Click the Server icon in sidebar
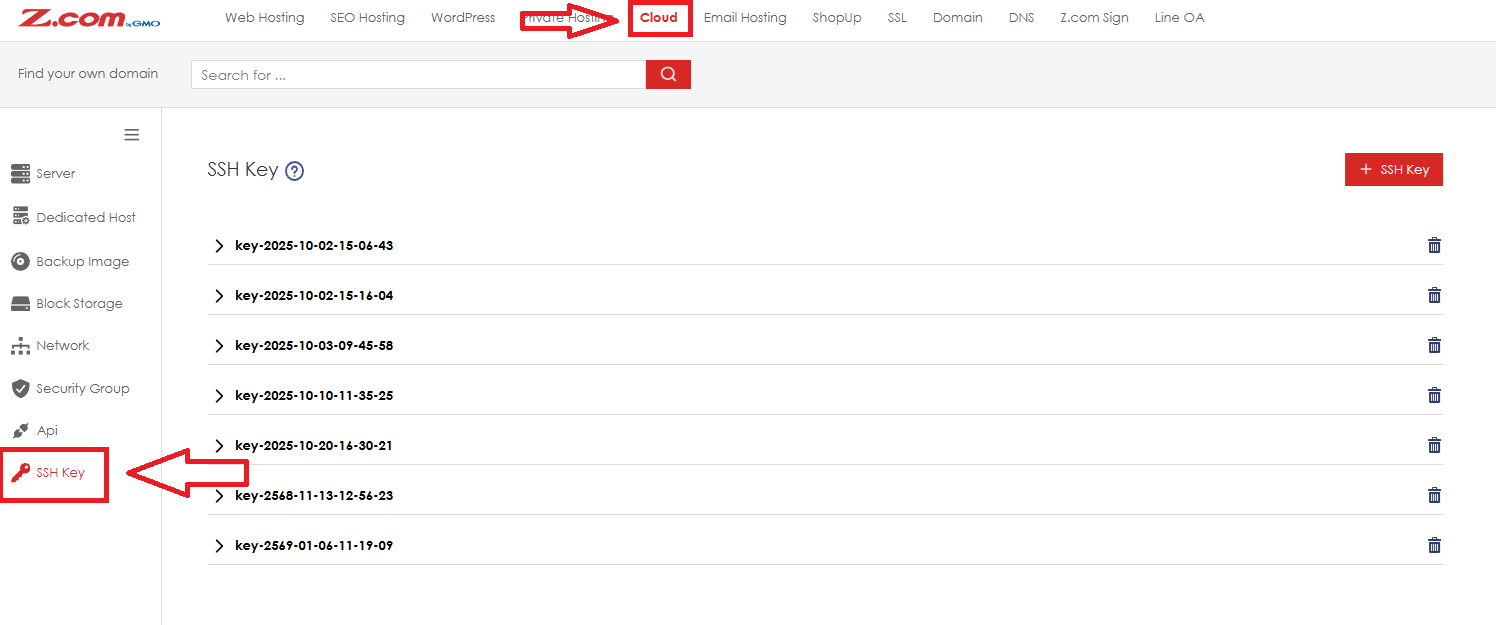The height and width of the screenshot is (625, 1496). tap(20, 174)
